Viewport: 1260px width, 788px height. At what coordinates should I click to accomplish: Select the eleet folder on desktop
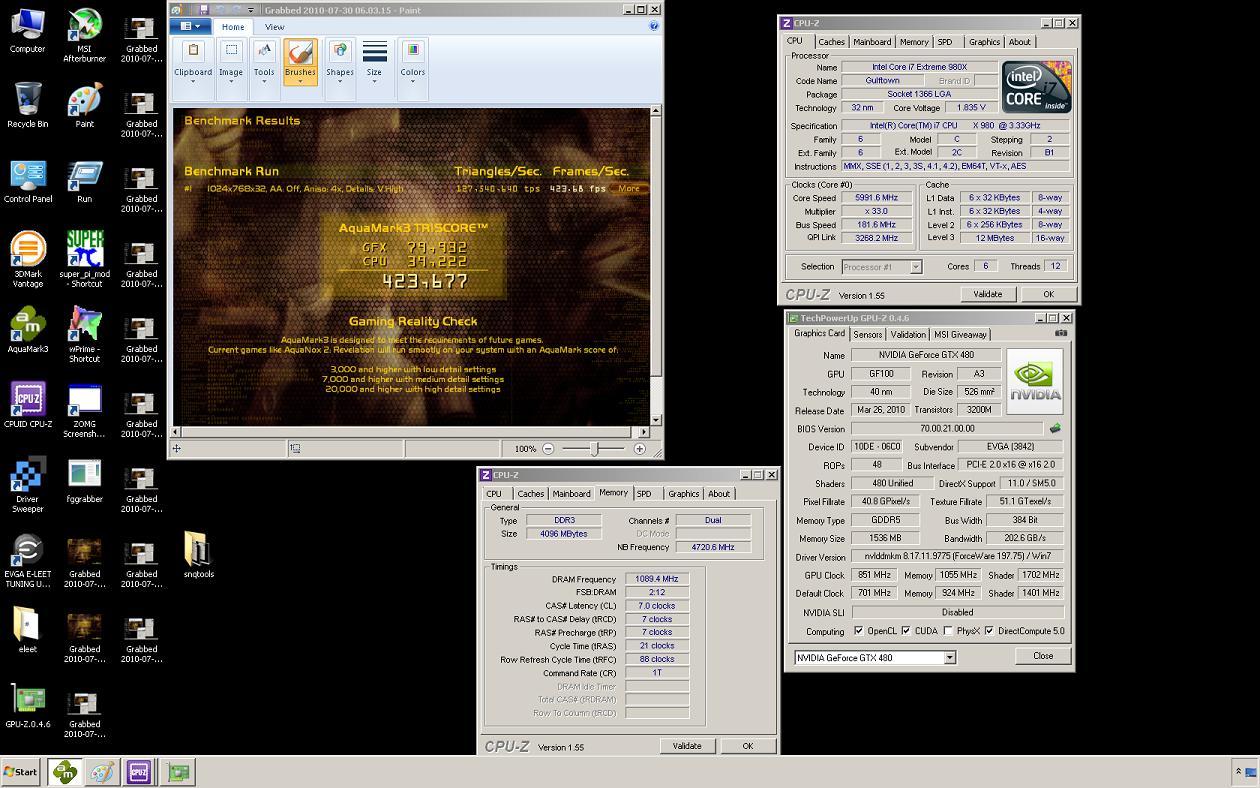pyautogui.click(x=27, y=630)
